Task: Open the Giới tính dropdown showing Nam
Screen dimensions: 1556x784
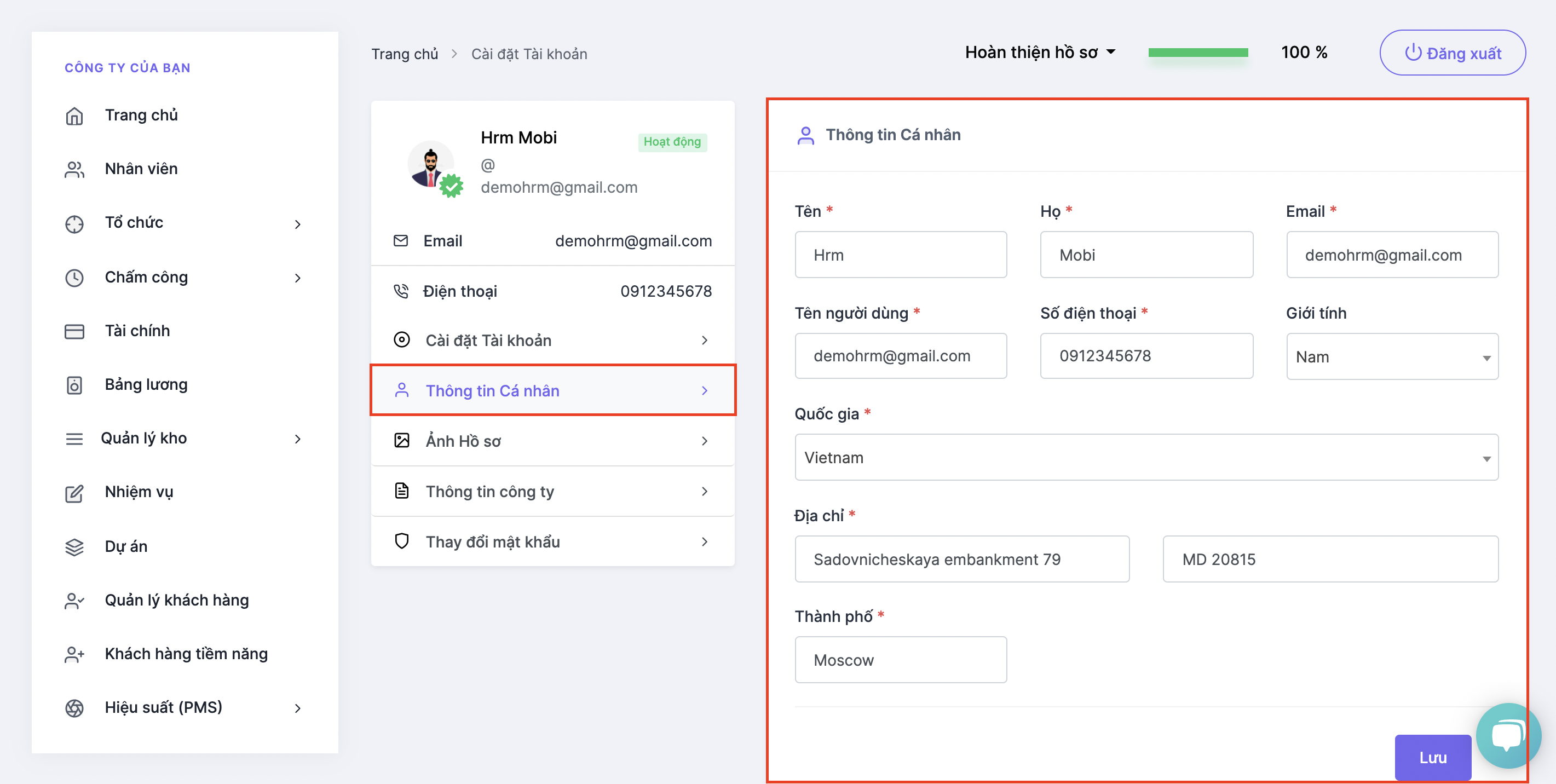Action: [1392, 356]
